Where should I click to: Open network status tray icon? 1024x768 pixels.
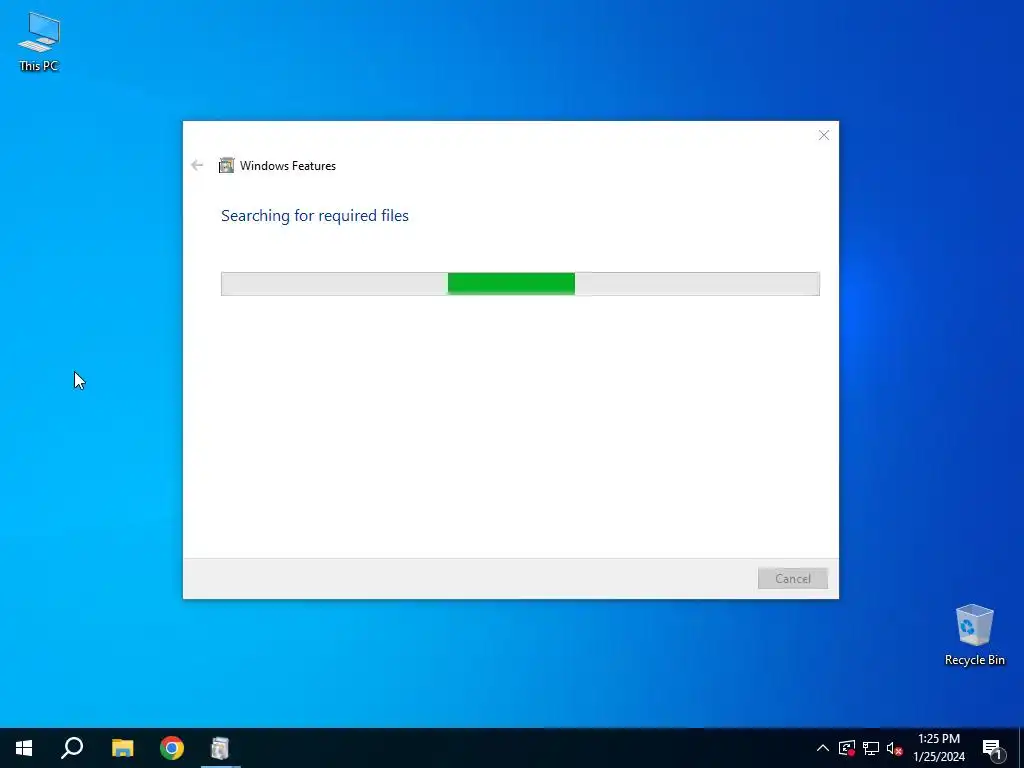pyautogui.click(x=871, y=748)
